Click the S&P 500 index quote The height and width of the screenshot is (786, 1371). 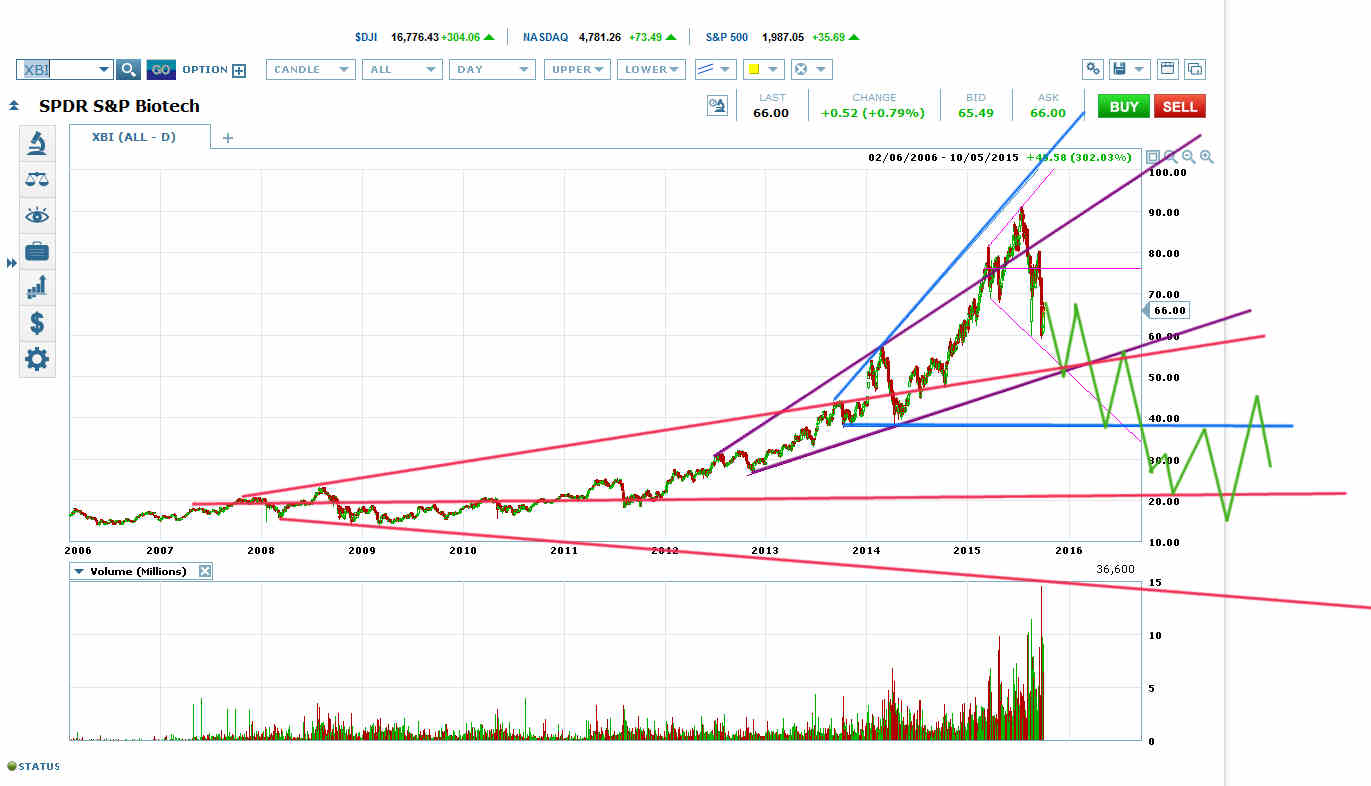pyautogui.click(x=784, y=37)
